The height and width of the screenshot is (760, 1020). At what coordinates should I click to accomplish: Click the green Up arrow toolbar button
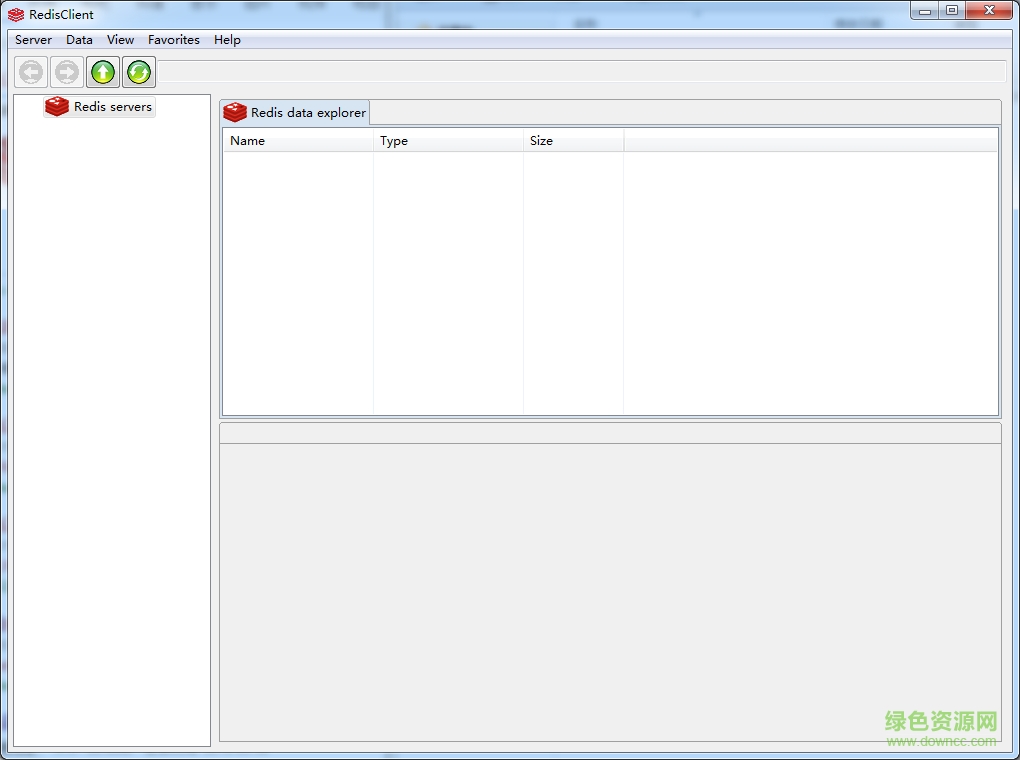pyautogui.click(x=103, y=72)
